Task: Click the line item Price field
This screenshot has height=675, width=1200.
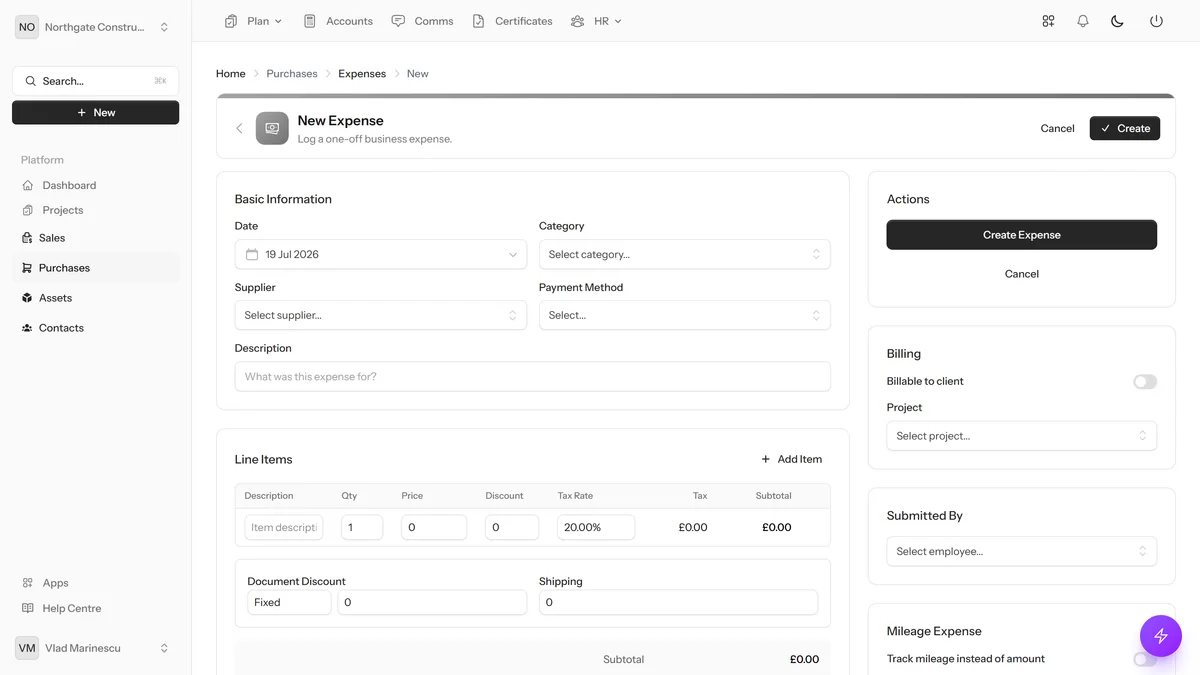Action: (x=434, y=527)
